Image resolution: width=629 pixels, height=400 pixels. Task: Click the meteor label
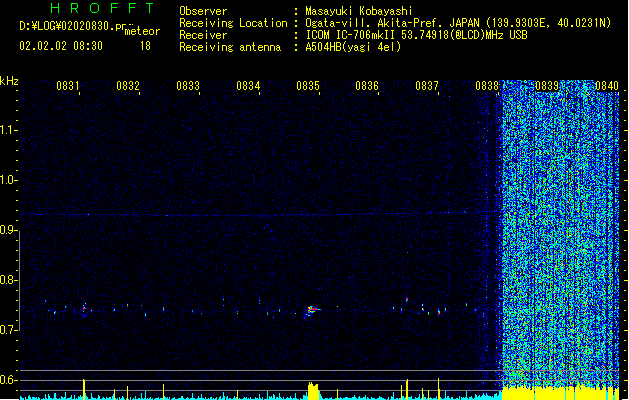tap(142, 31)
